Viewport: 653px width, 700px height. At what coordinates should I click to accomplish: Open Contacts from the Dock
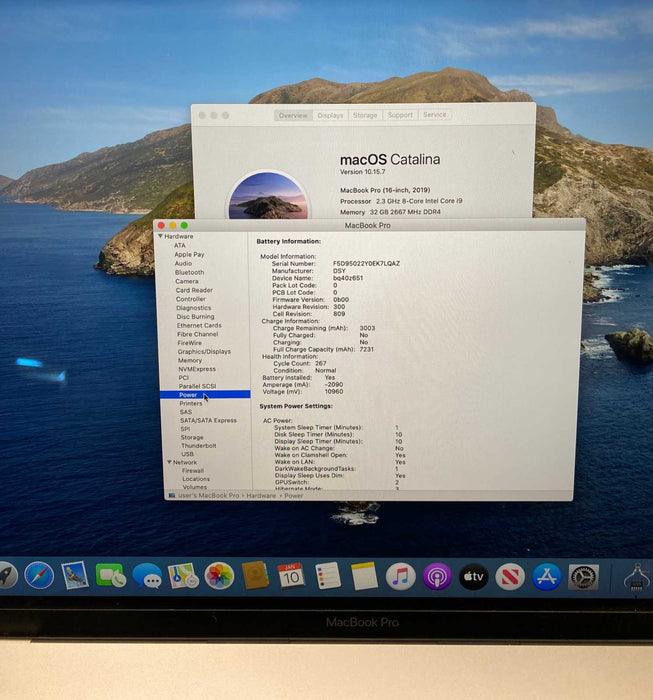(255, 575)
